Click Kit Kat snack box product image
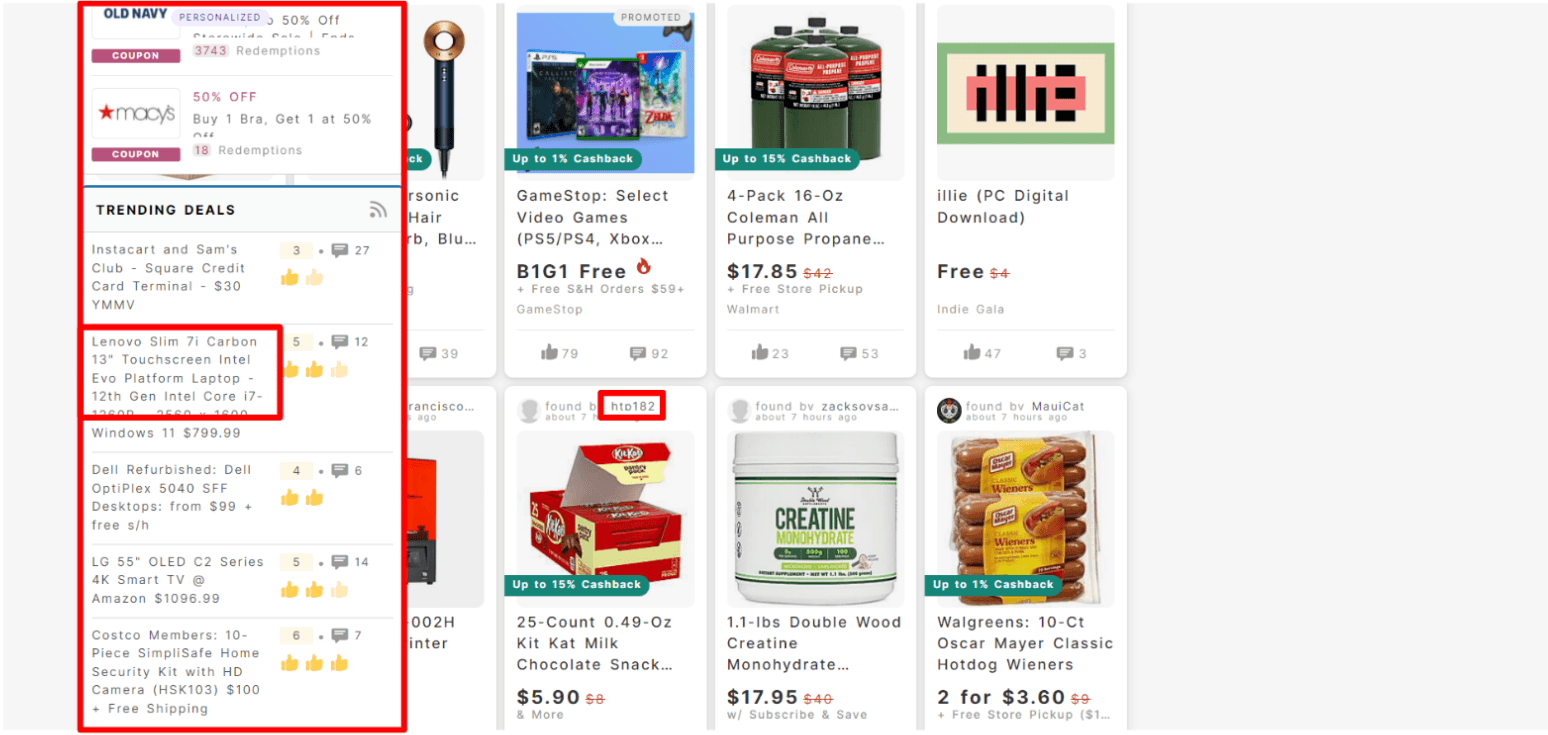 (605, 519)
